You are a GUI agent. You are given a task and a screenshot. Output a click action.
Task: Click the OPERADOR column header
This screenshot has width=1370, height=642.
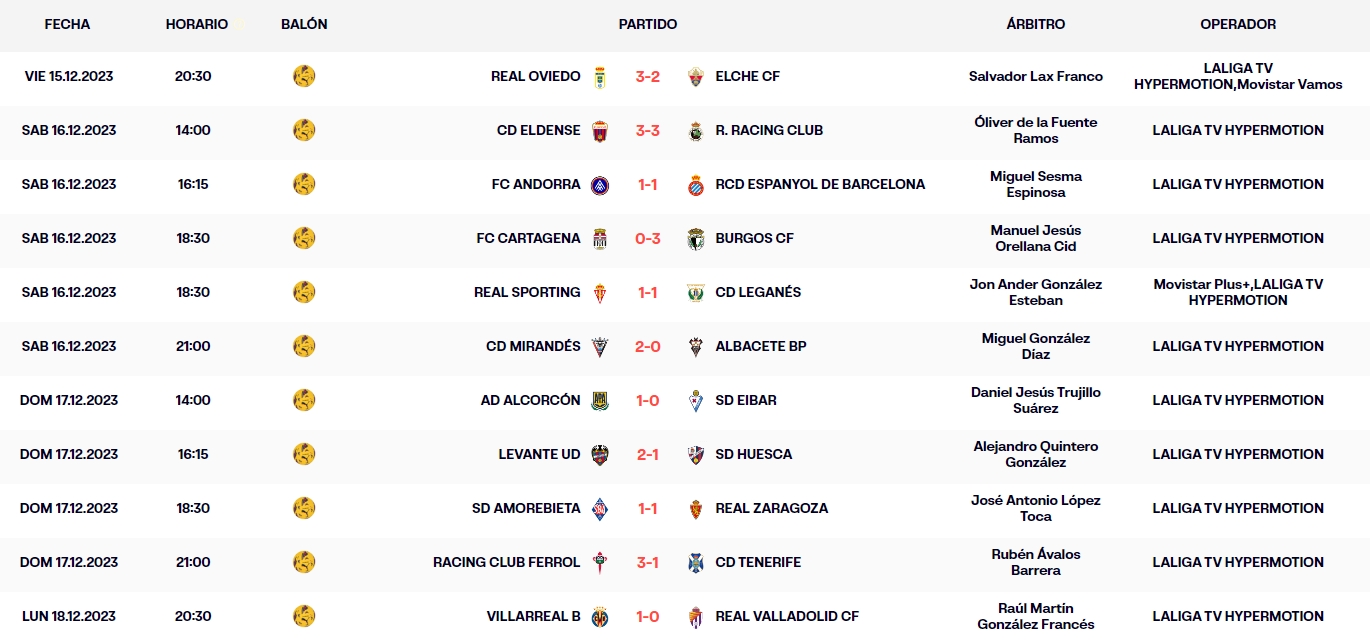[1238, 24]
